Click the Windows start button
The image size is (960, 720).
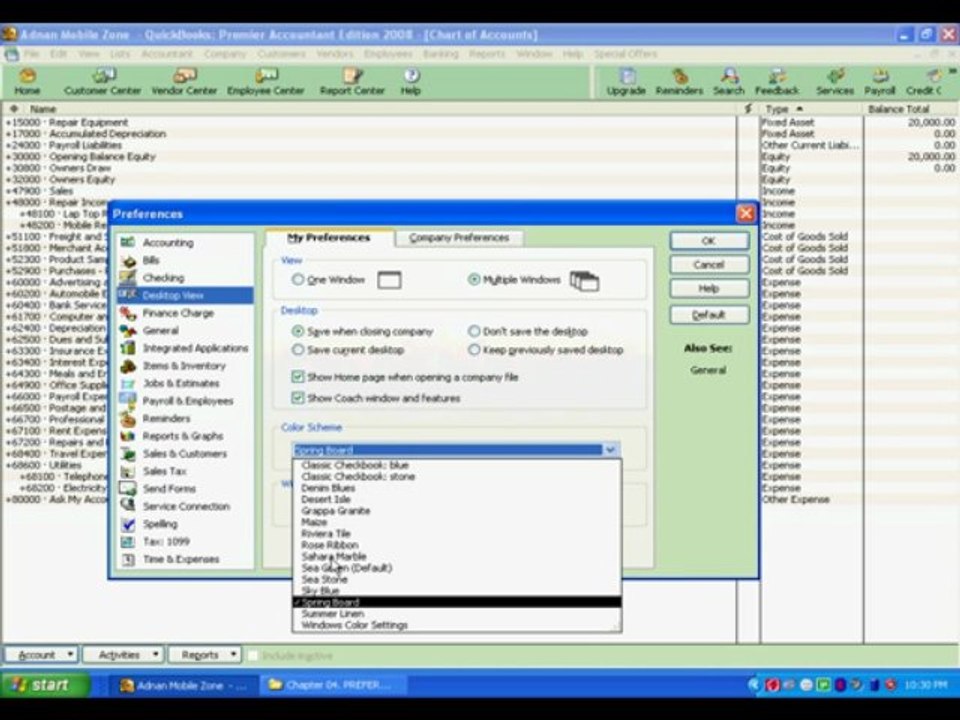click(44, 684)
